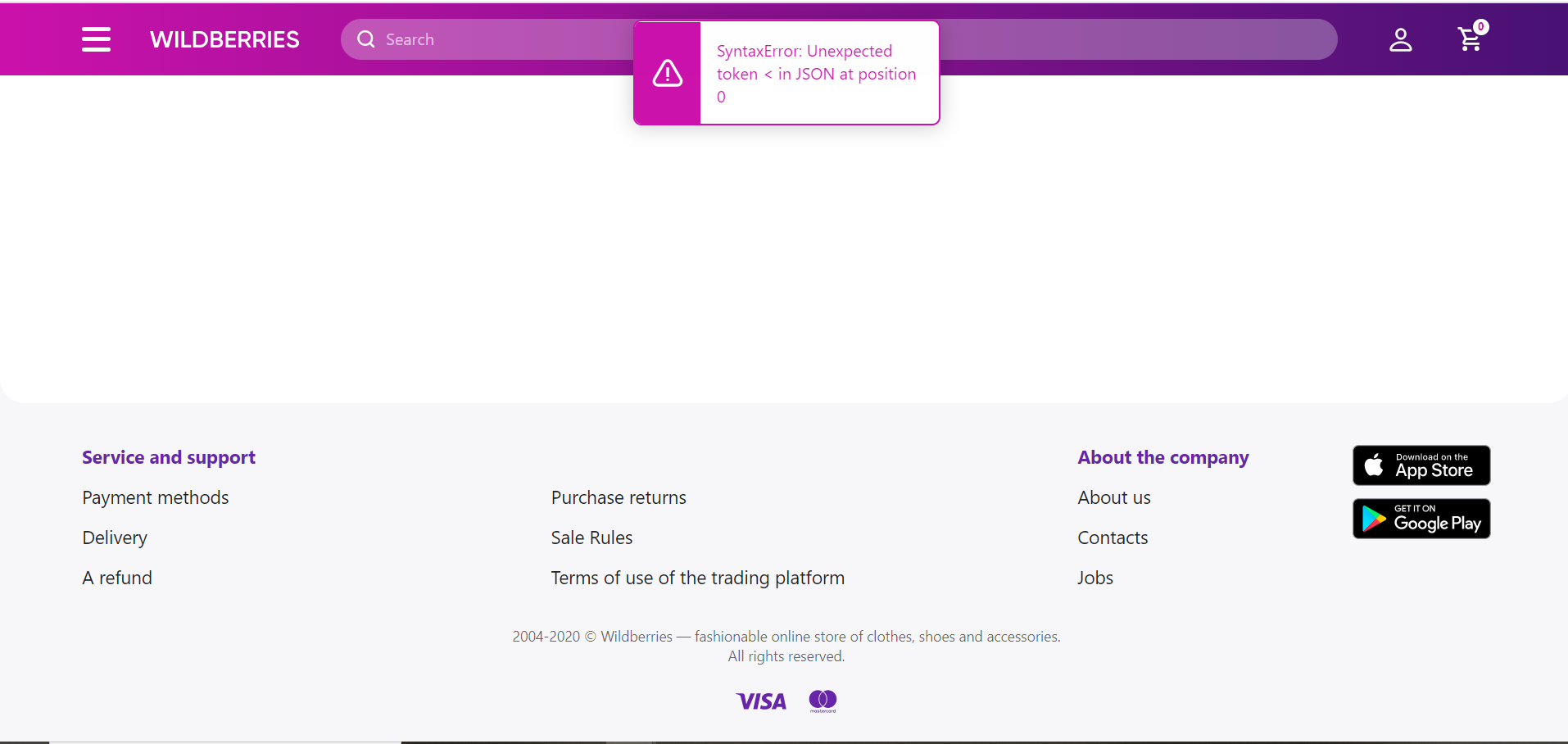This screenshot has width=1568, height=744.
Task: Go to the Delivery page
Action: point(115,538)
